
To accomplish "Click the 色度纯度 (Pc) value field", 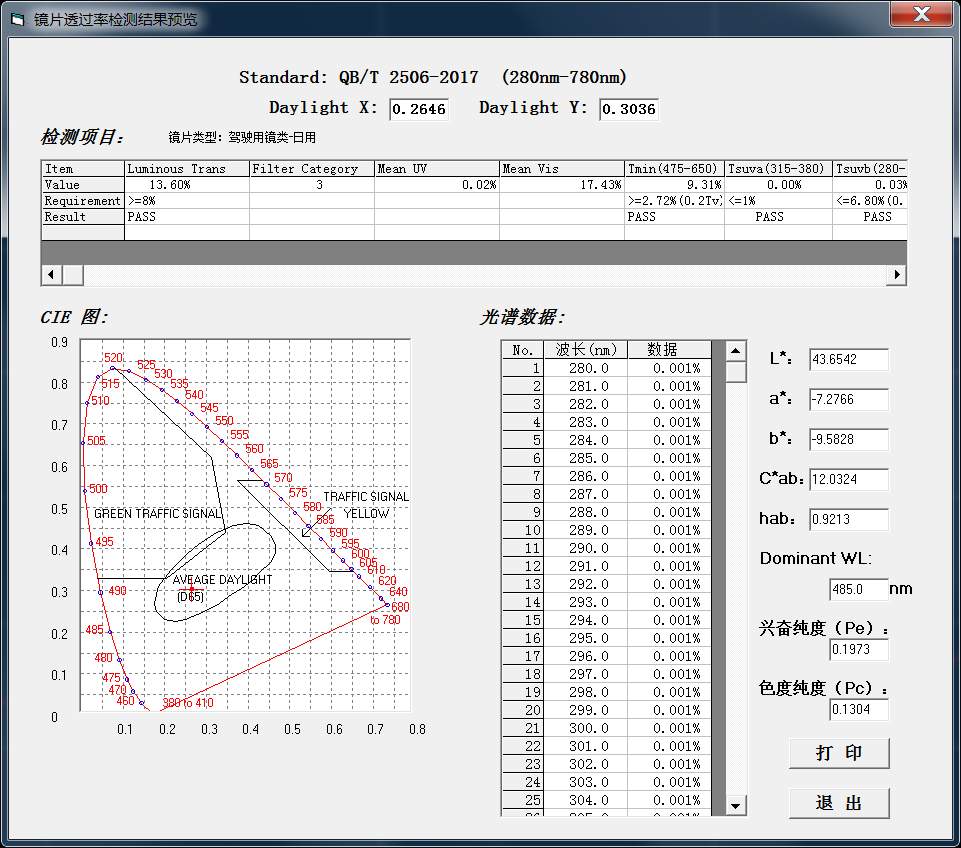I will 858,709.
